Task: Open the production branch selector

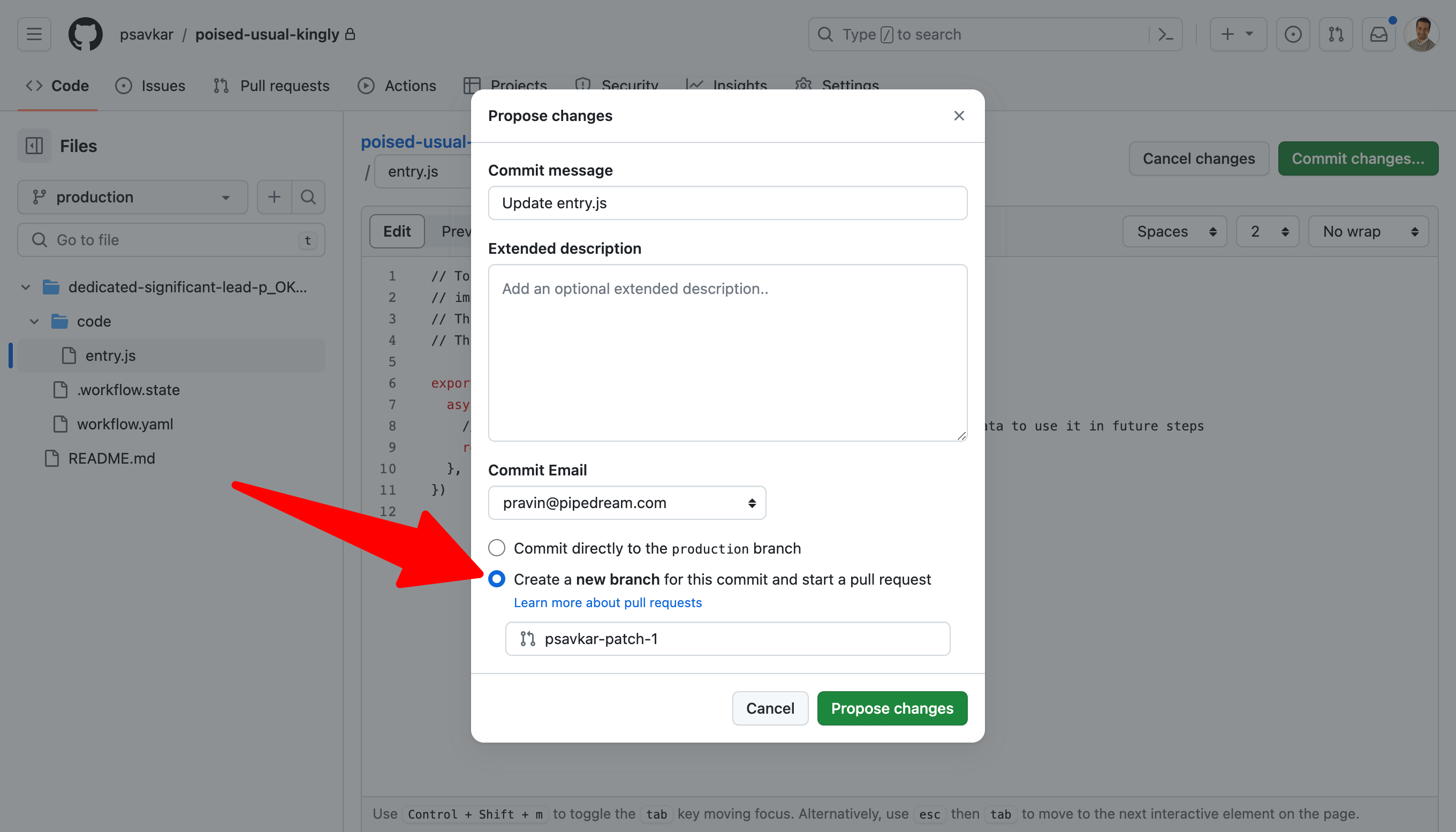Action: pyautogui.click(x=132, y=196)
